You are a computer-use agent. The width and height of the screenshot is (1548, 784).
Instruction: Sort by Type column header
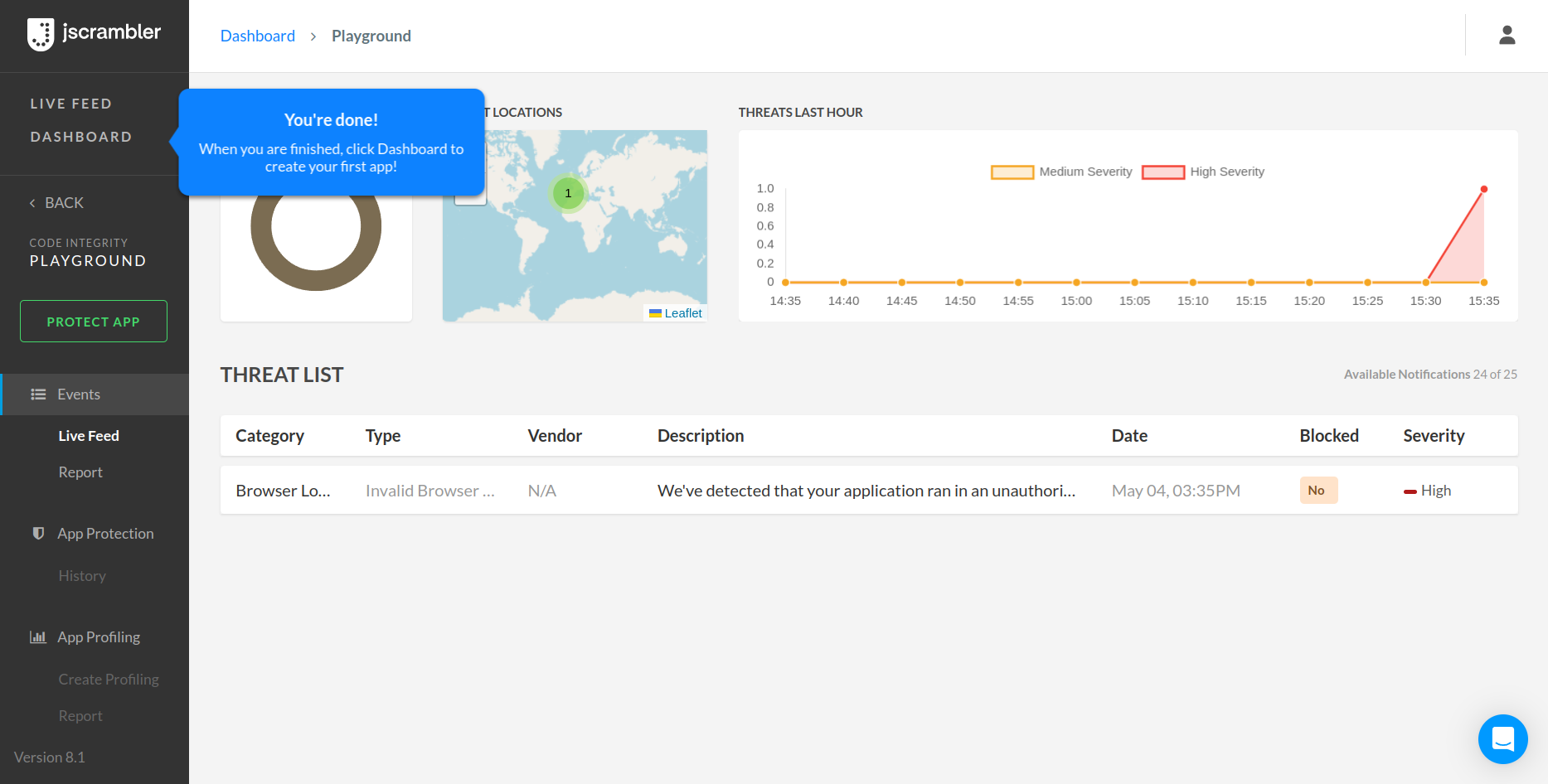(383, 436)
